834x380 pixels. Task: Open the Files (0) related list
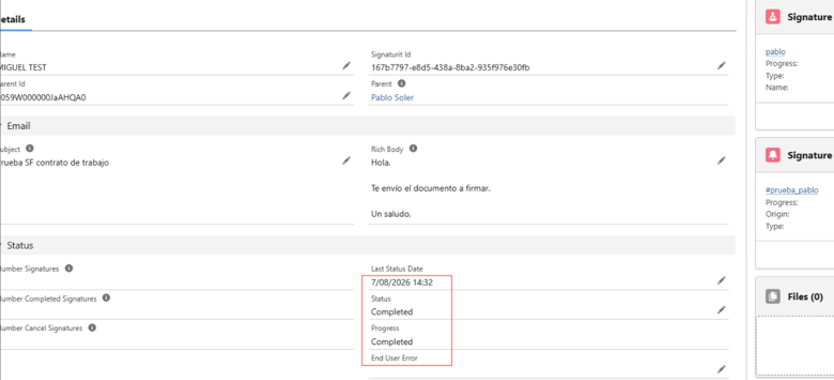coord(805,296)
